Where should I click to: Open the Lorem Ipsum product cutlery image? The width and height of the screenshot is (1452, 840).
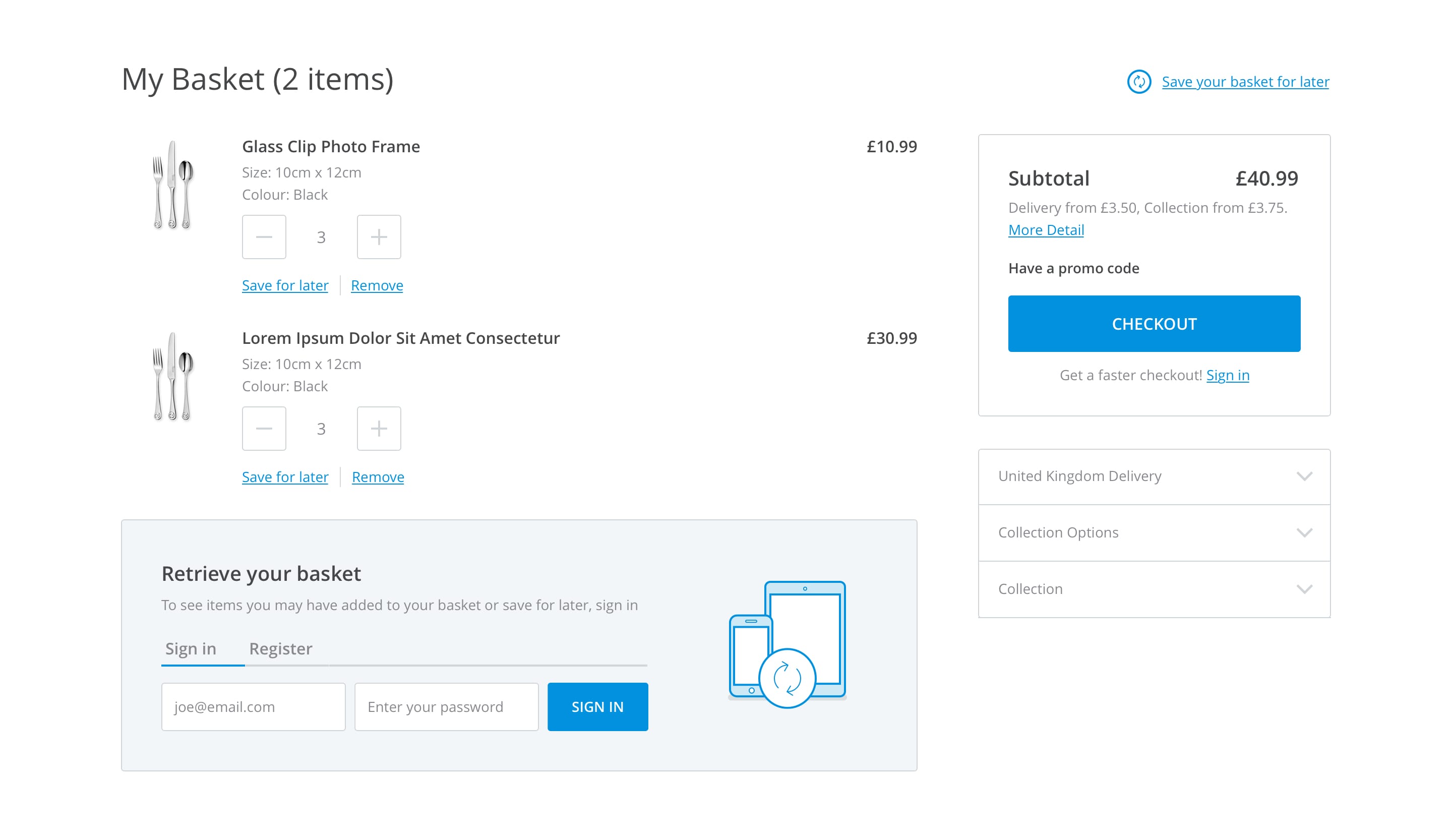172,377
